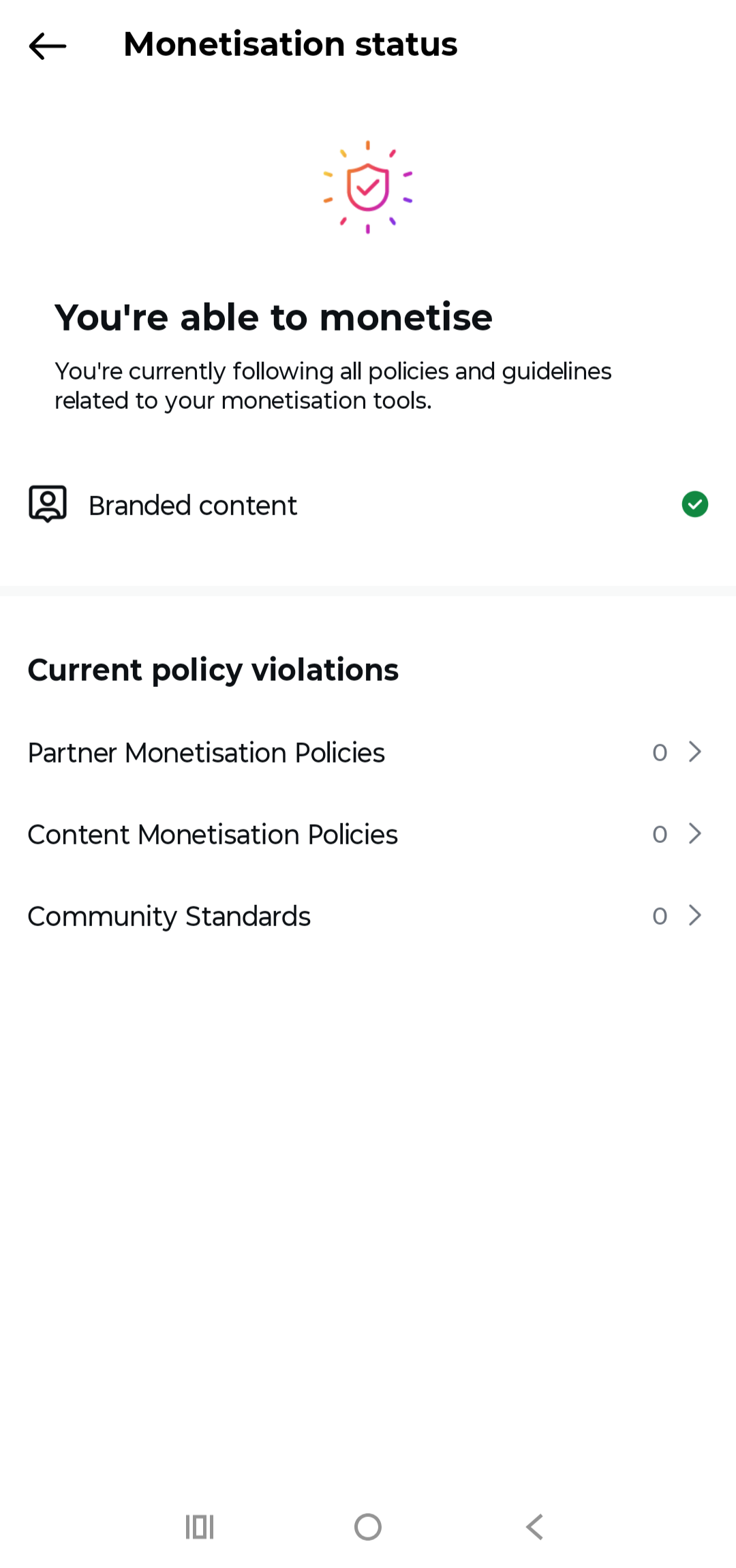The width and height of the screenshot is (736, 1568).
Task: Expand Partner Monetisation Policies chevron
Action: click(x=694, y=752)
